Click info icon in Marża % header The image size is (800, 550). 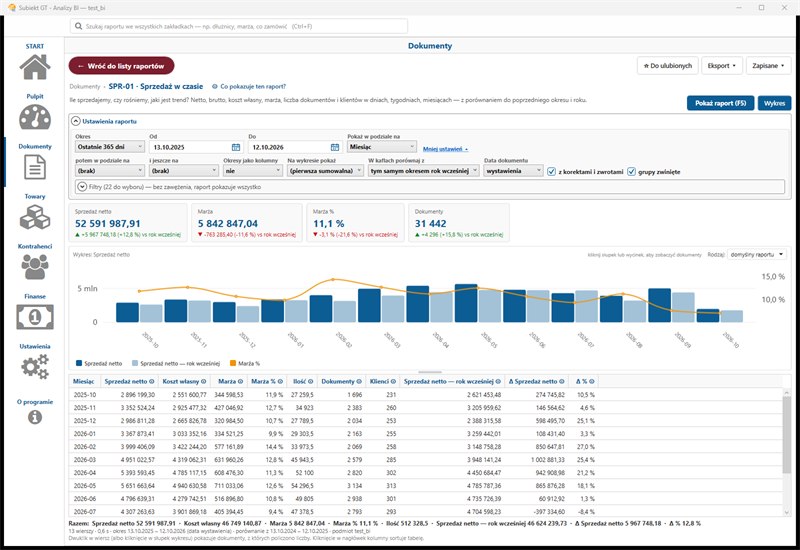click(x=280, y=381)
